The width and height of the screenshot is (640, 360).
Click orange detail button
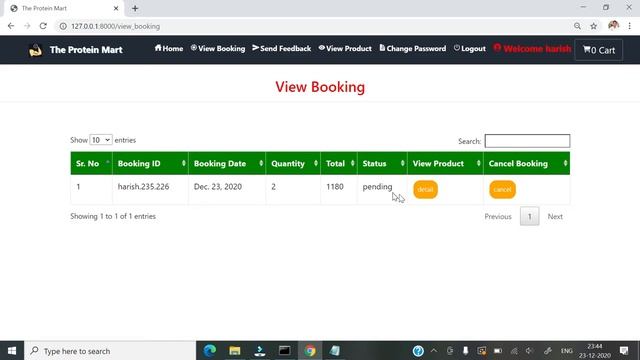[x=425, y=189]
